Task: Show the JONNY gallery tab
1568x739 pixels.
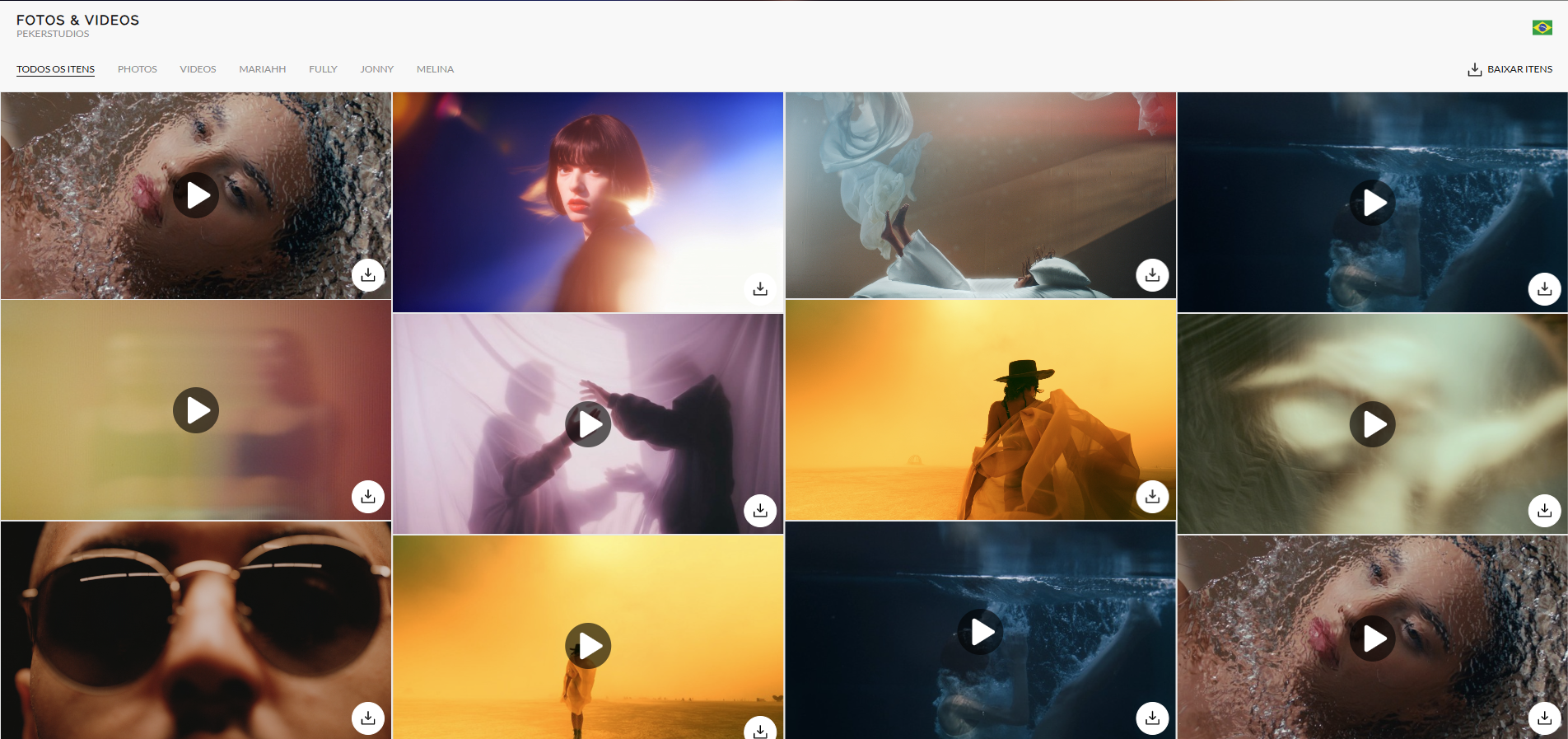Action: click(x=376, y=69)
